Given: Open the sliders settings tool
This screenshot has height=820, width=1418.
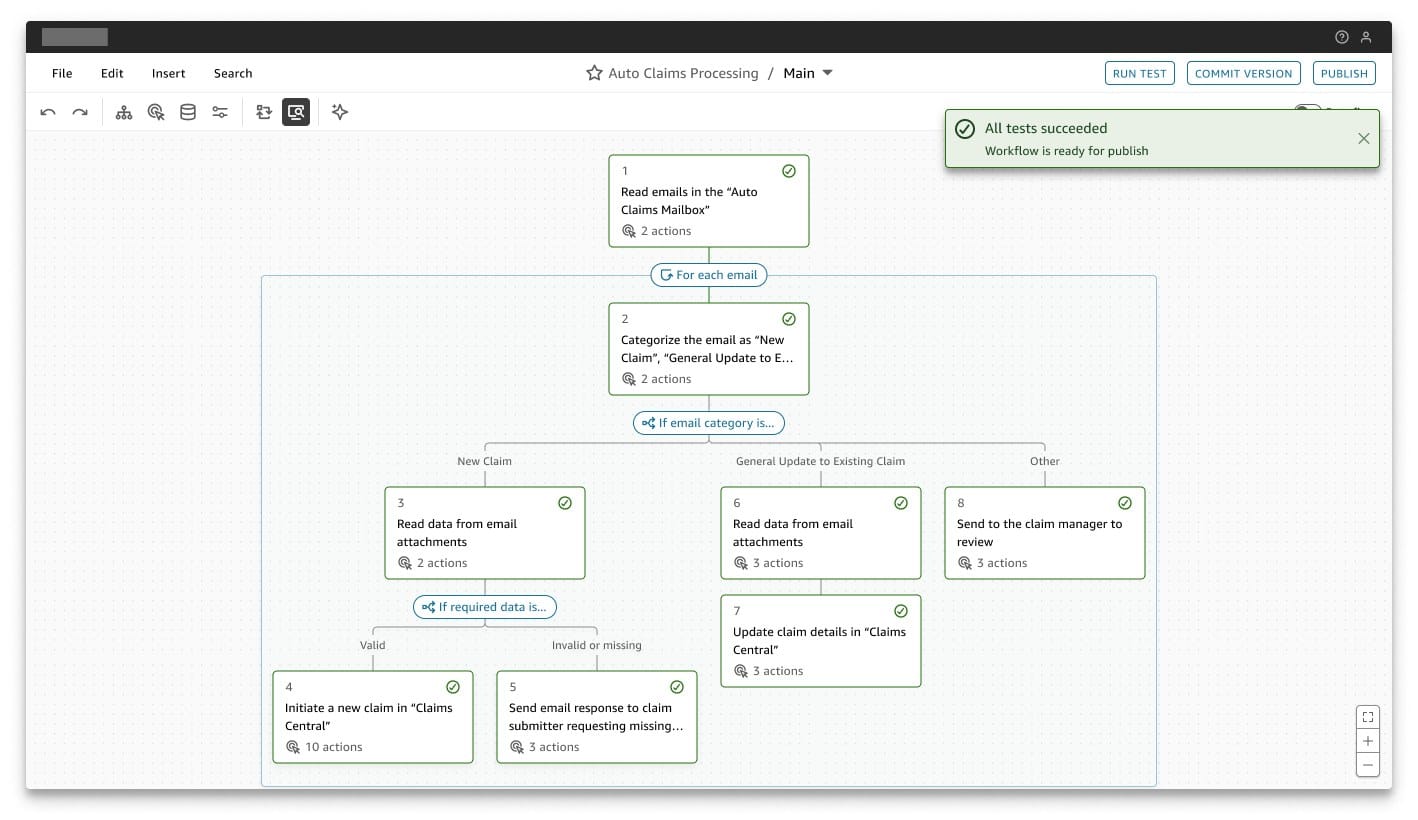Looking at the screenshot, I should (x=220, y=112).
